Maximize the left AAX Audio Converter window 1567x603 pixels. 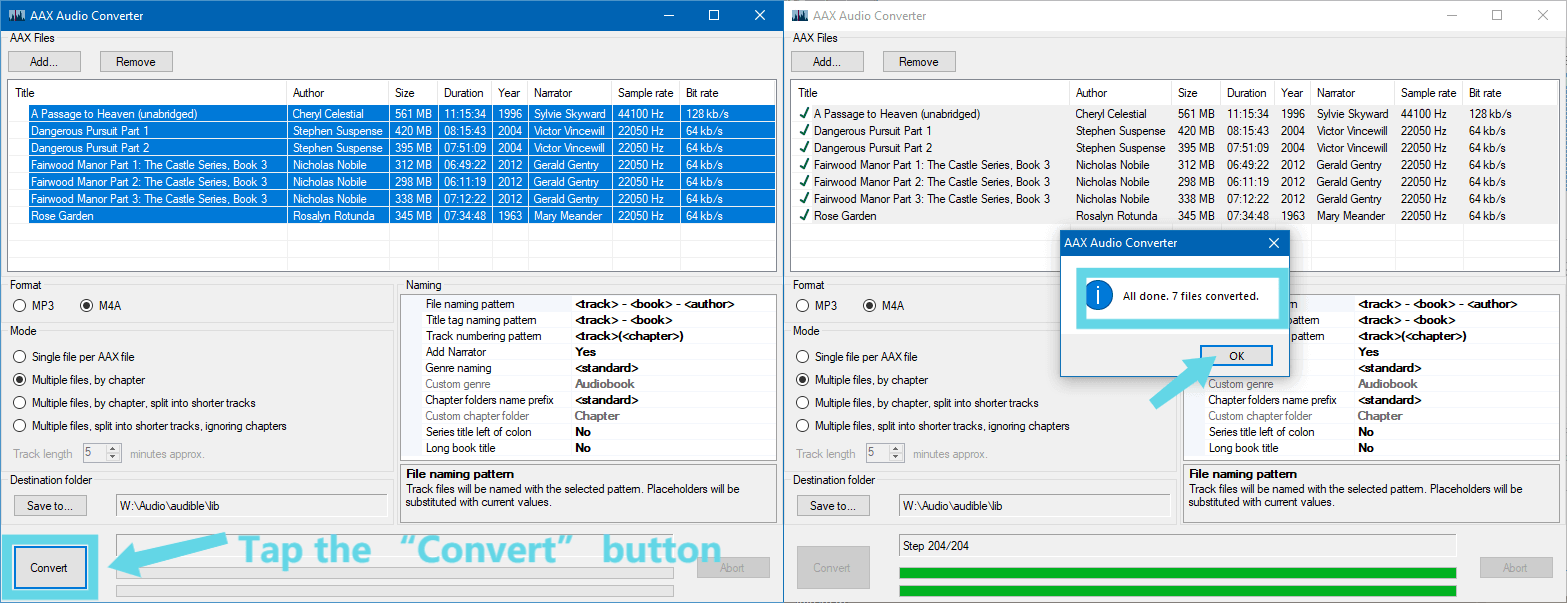coord(714,15)
